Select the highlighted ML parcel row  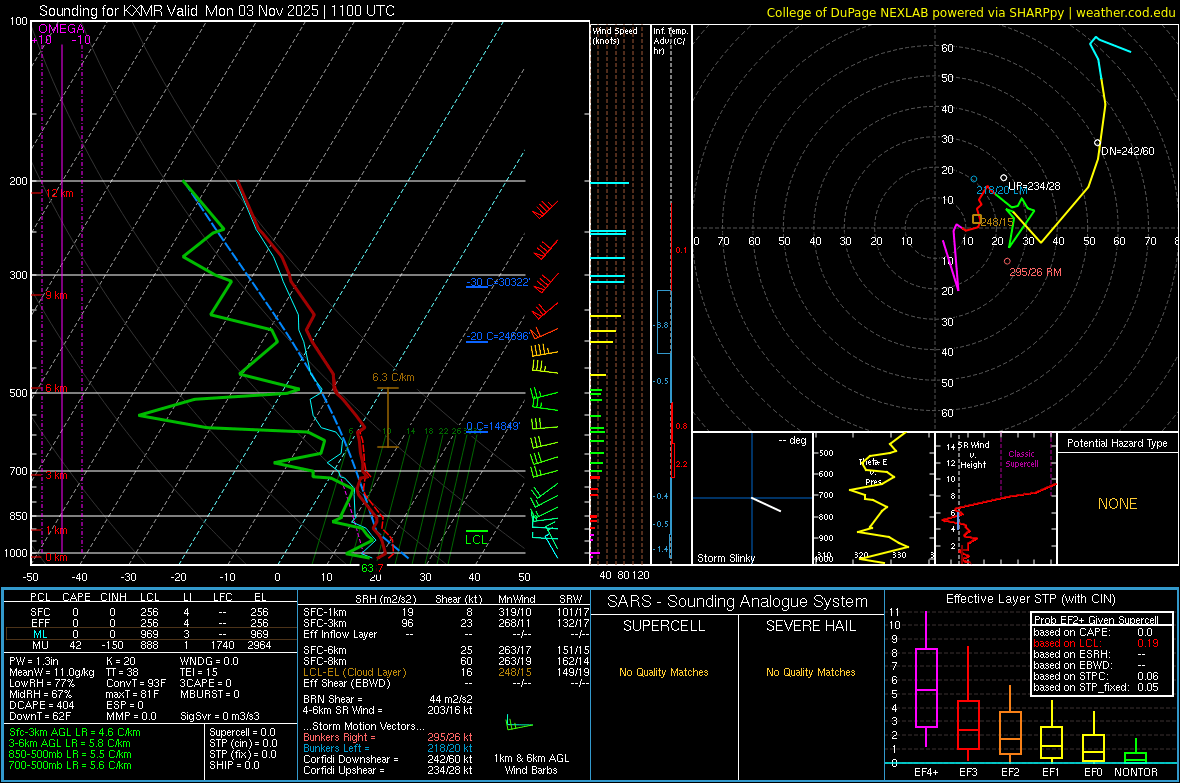click(x=149, y=634)
